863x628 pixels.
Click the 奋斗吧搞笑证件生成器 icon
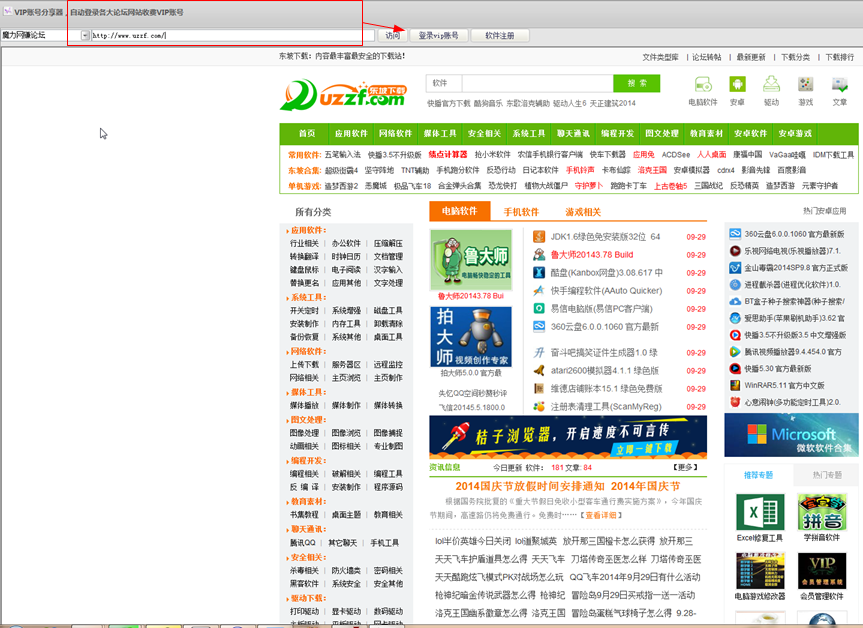click(539, 353)
